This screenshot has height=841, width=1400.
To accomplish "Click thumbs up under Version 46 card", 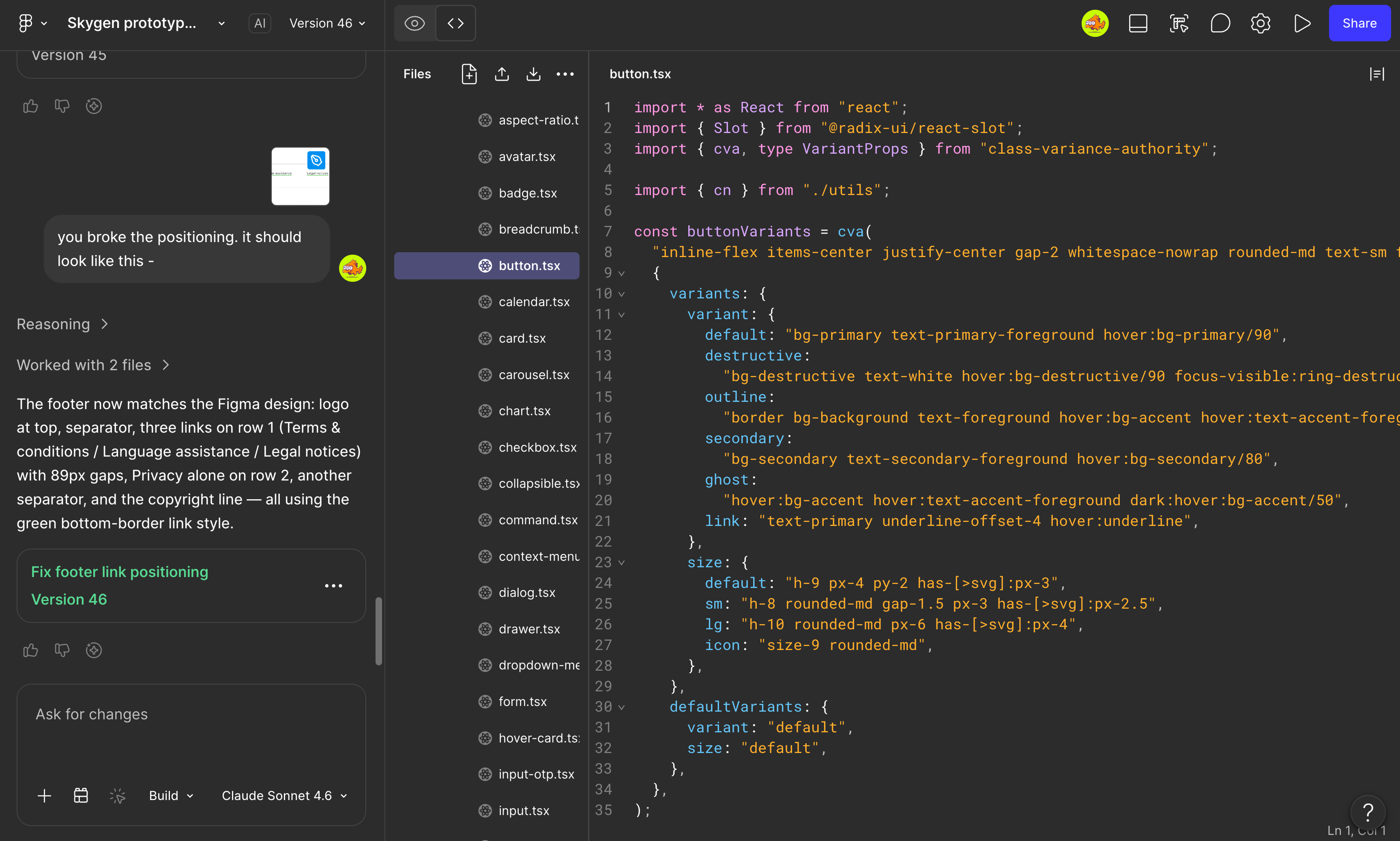I will [x=30, y=650].
